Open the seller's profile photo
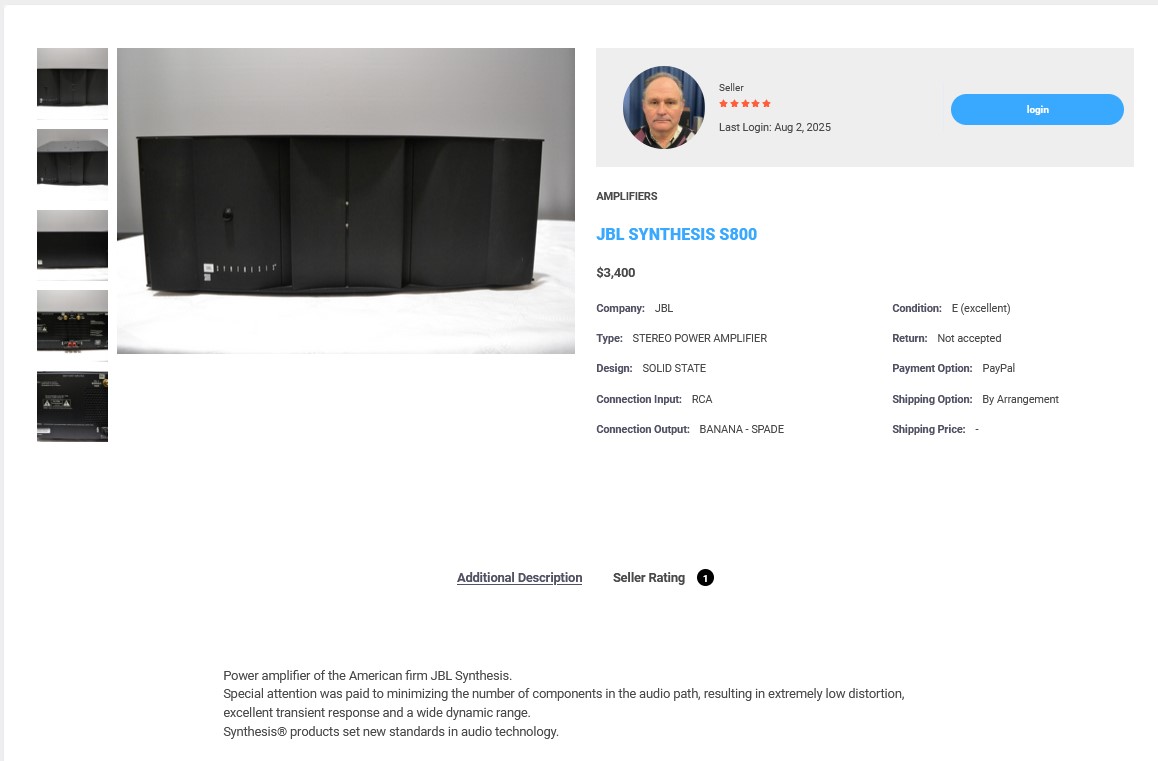Screen dimensions: 1158x761 663,108
